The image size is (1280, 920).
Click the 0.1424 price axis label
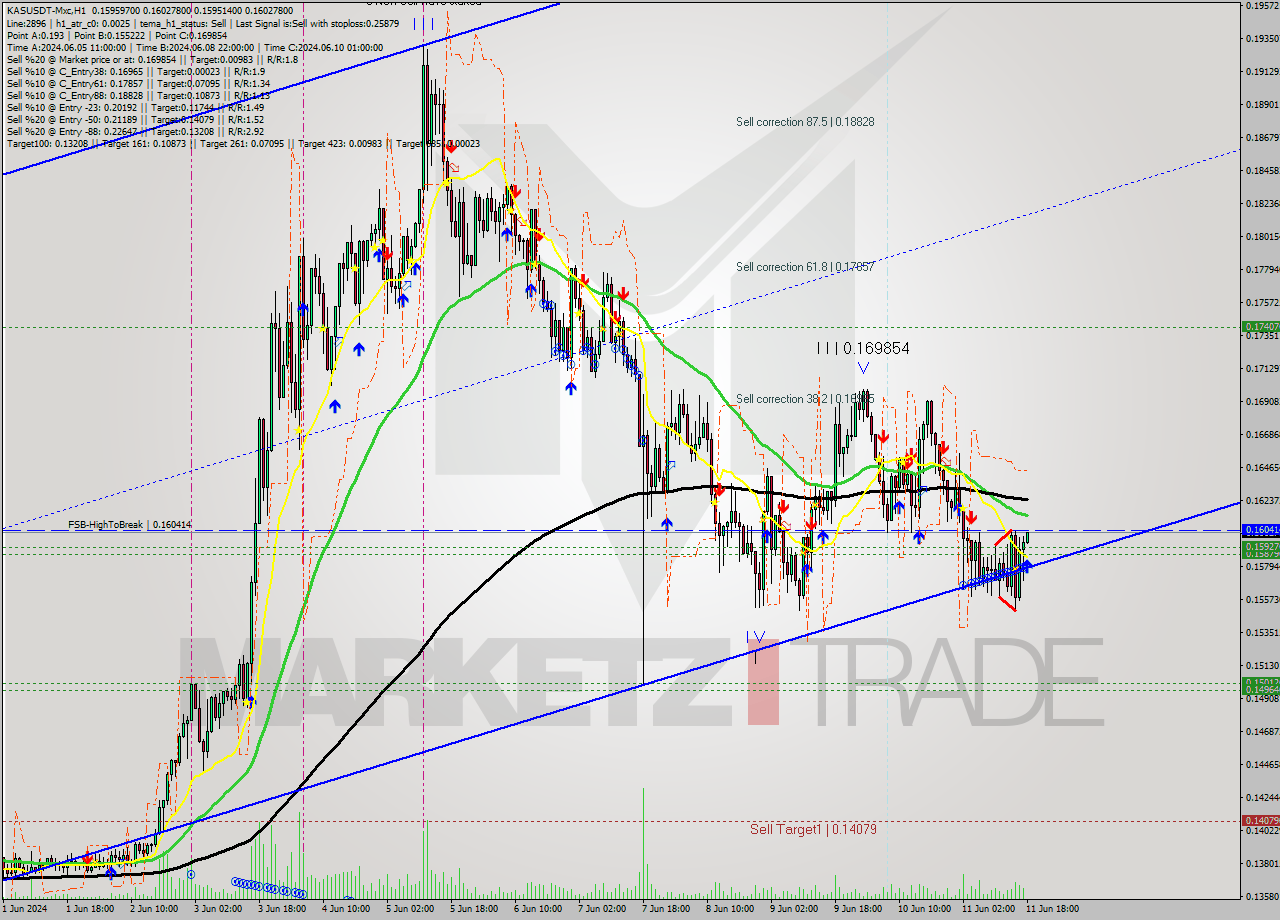(1263, 798)
